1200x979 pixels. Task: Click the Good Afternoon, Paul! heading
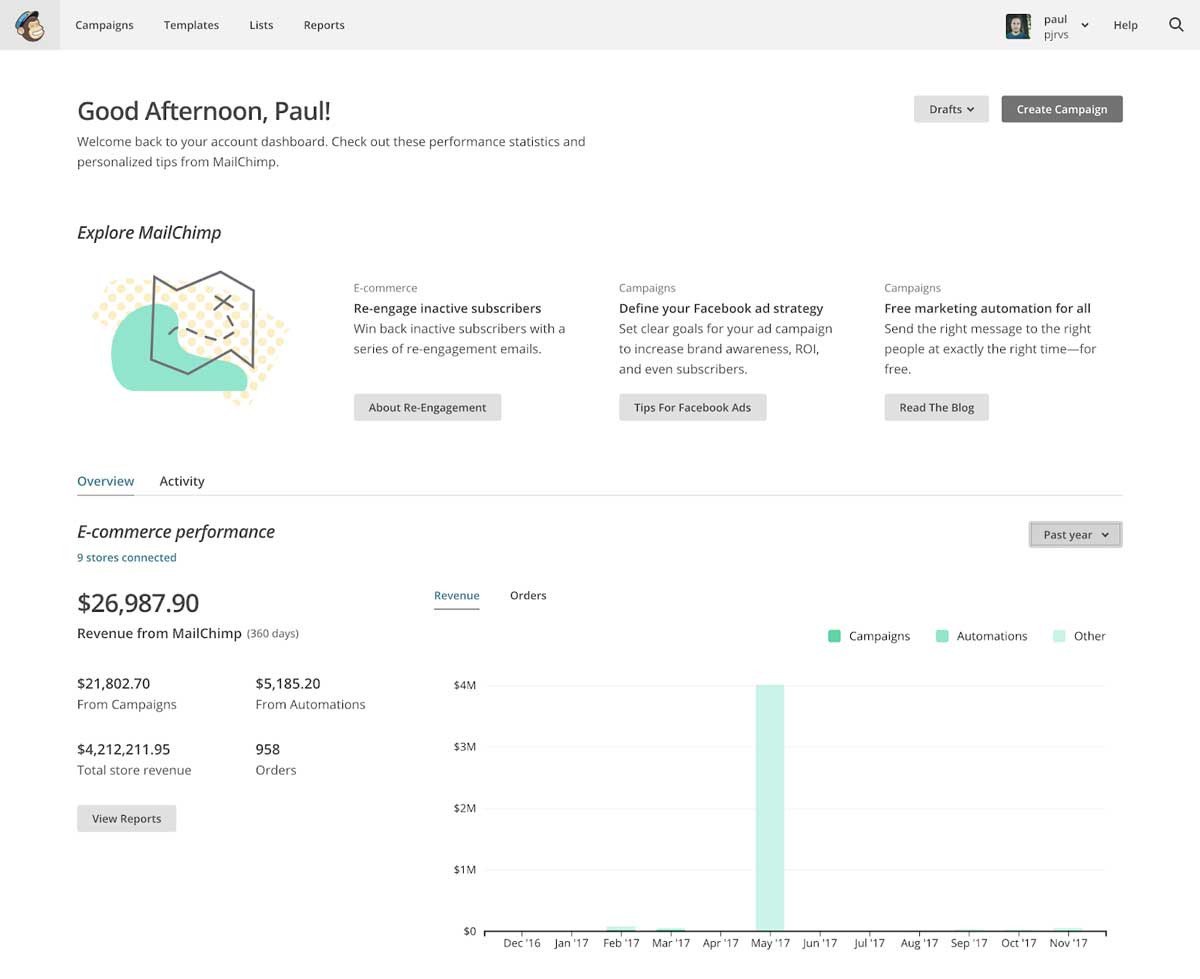click(x=204, y=111)
